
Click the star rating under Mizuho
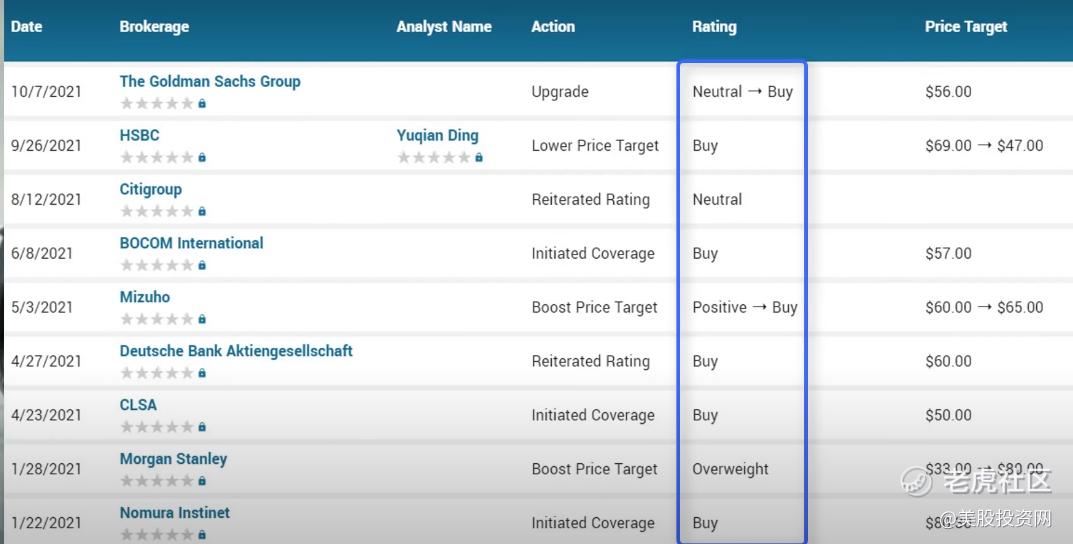pyautogui.click(x=157, y=319)
